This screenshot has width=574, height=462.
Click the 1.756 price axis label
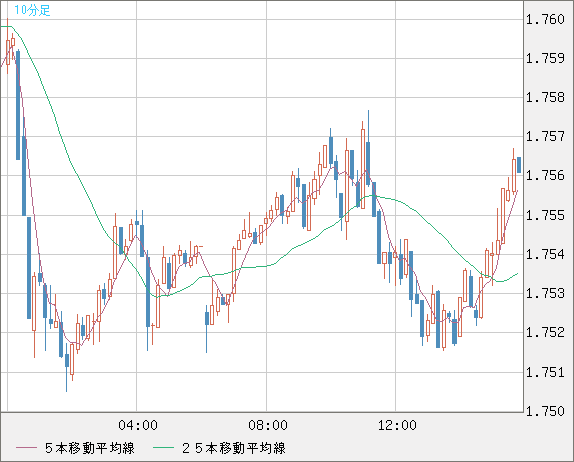[x=545, y=175]
